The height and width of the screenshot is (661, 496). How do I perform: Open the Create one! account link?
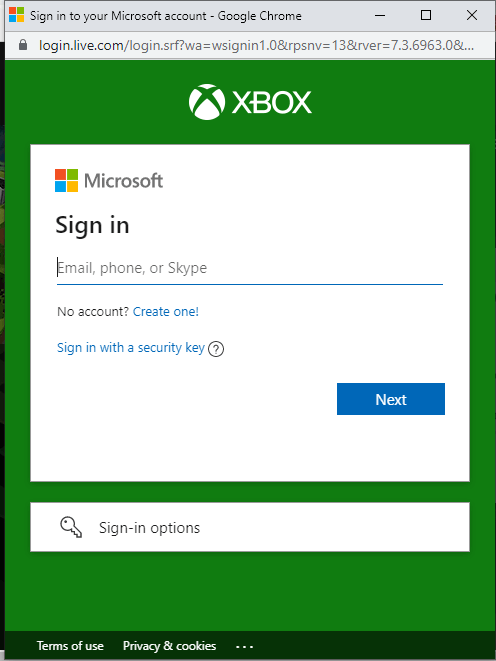166,312
